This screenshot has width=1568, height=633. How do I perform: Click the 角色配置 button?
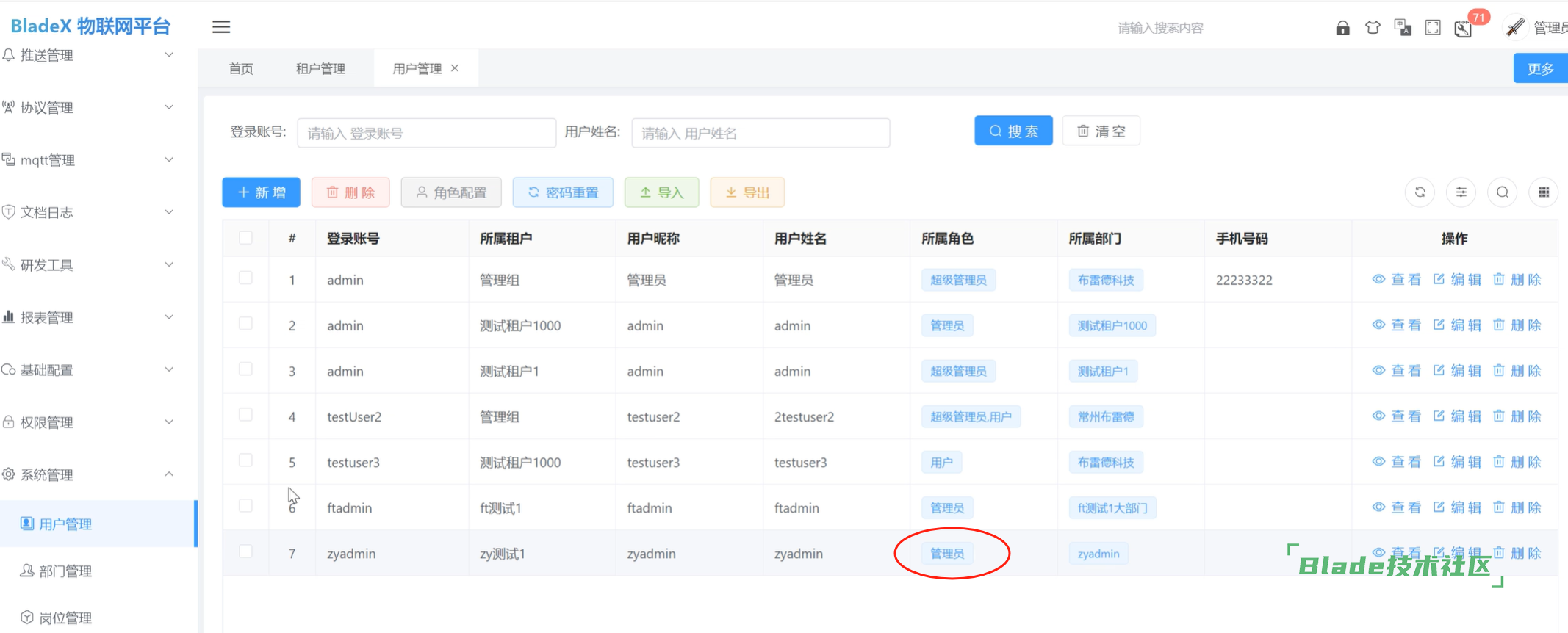[x=451, y=192]
